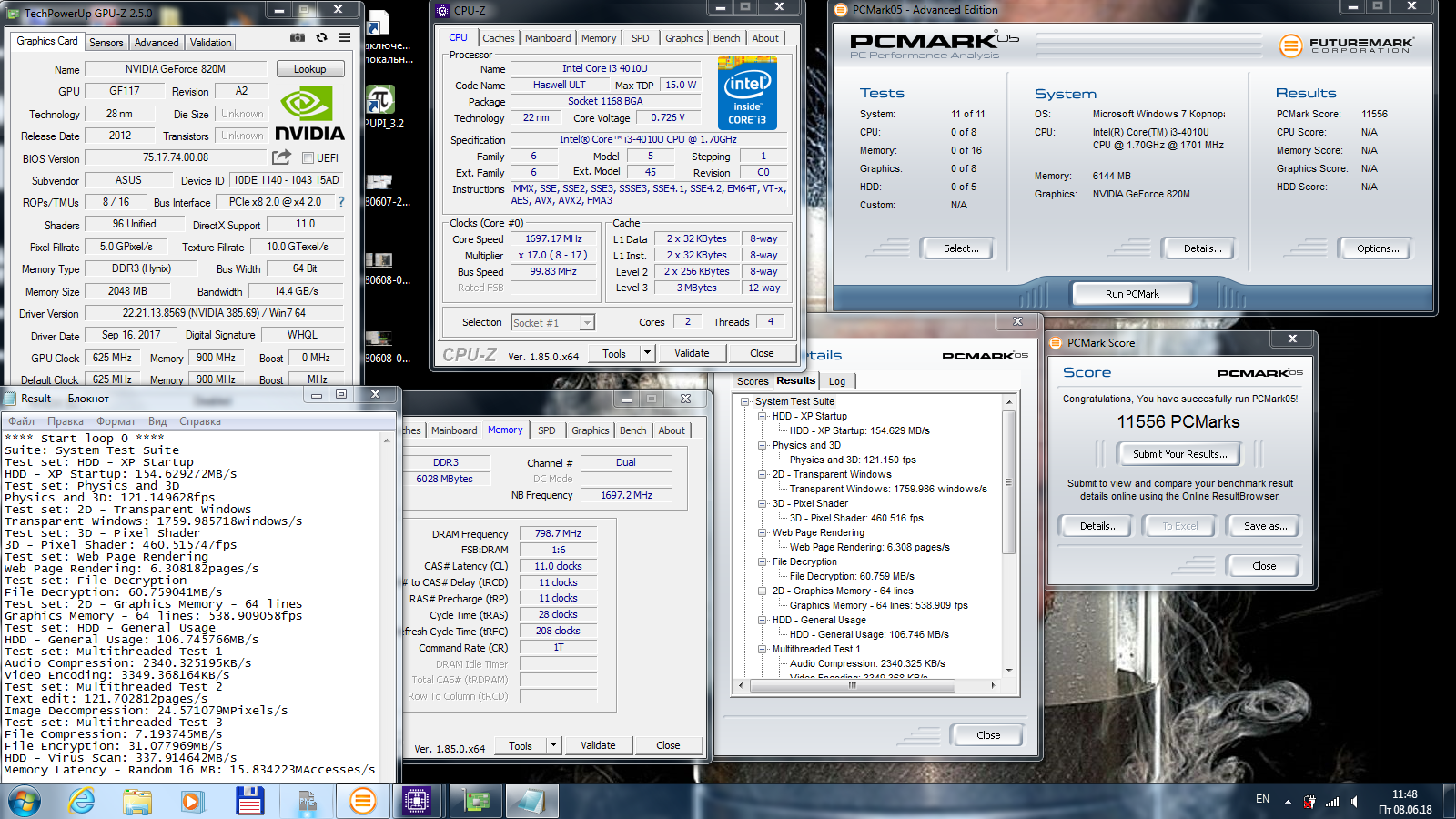1456x819 pixels.
Task: Switch to GPU-Z taskbar icon
Action: coord(475,802)
